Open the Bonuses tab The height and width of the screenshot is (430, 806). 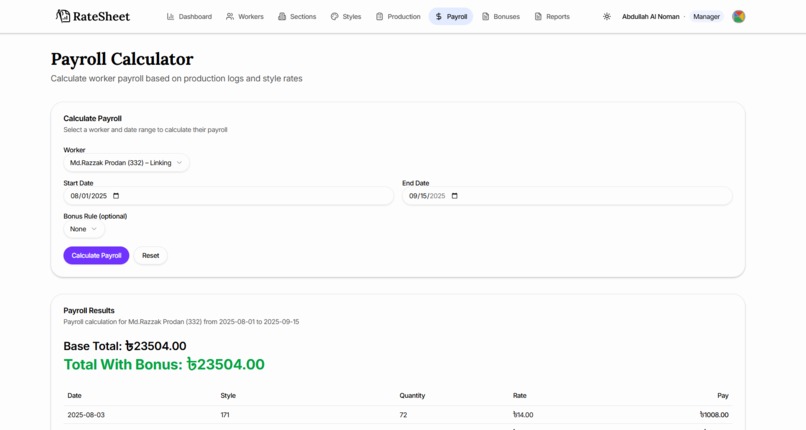[501, 16]
